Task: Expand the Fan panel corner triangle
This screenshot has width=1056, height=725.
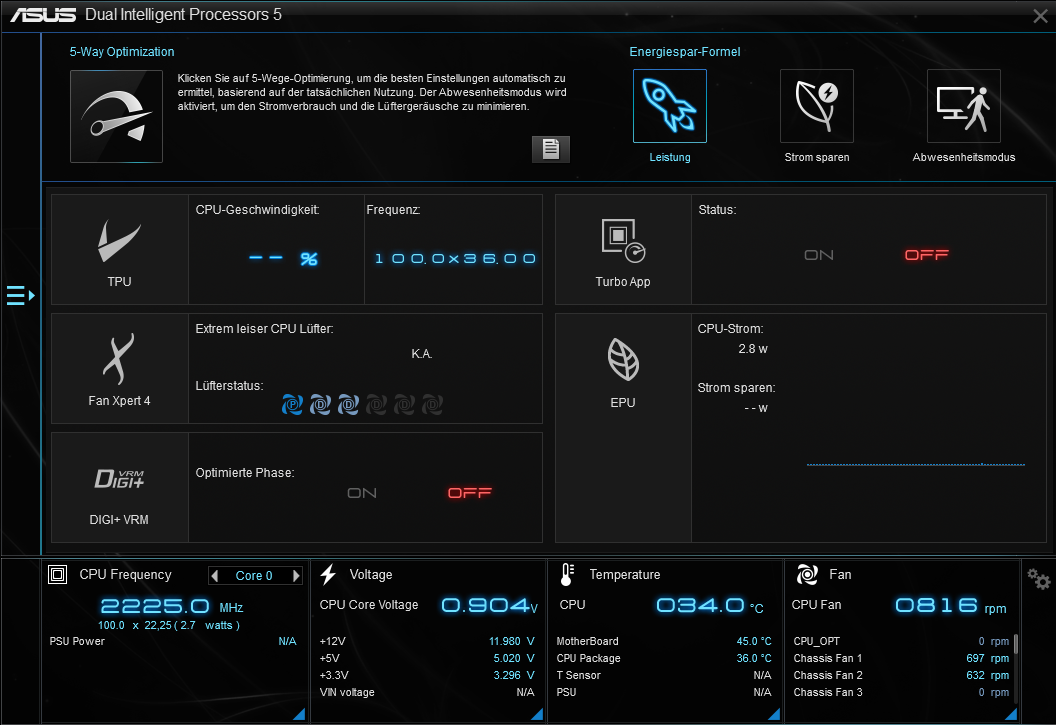Action: pyautogui.click(x=1011, y=714)
